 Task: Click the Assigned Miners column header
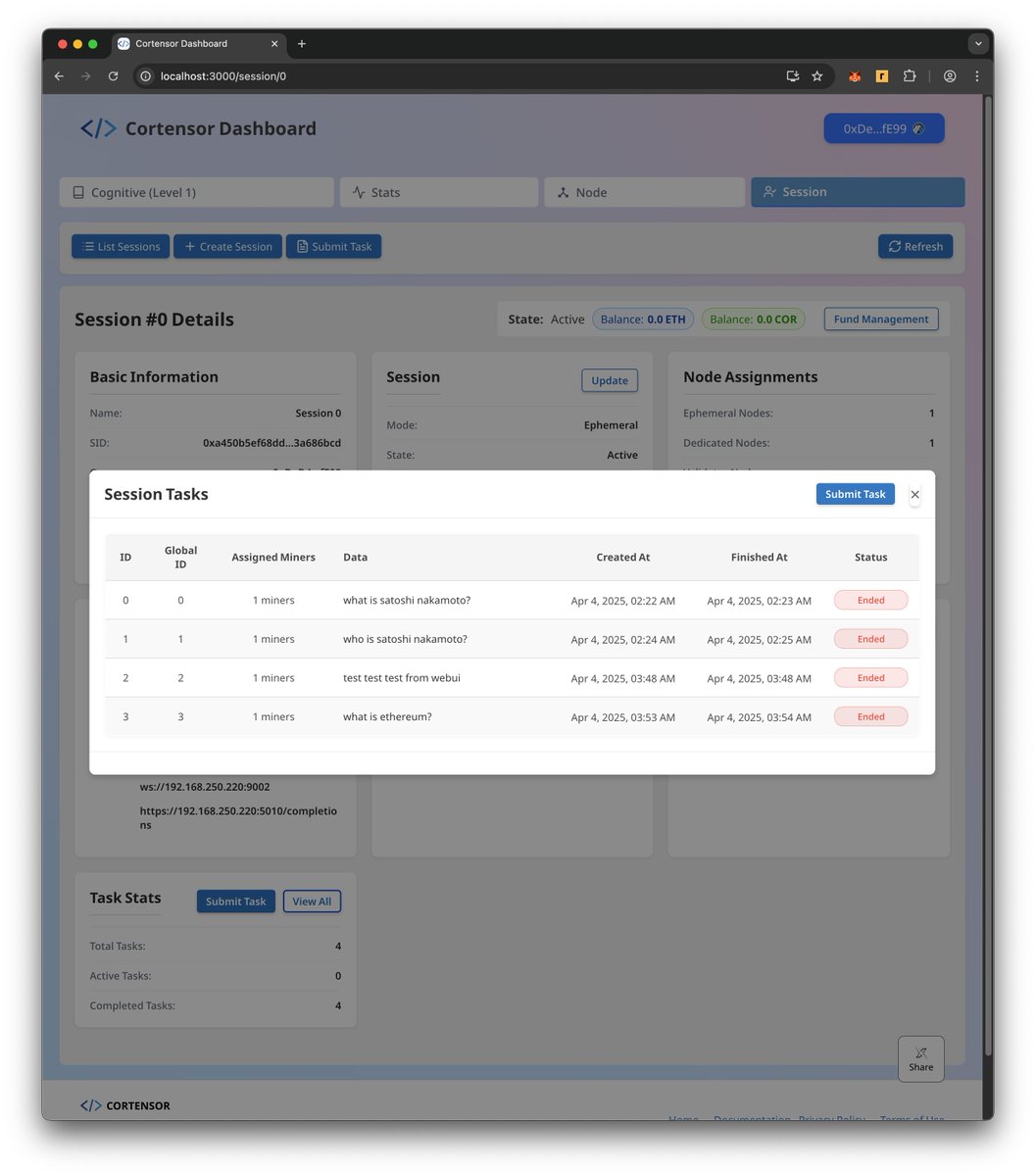coord(273,557)
